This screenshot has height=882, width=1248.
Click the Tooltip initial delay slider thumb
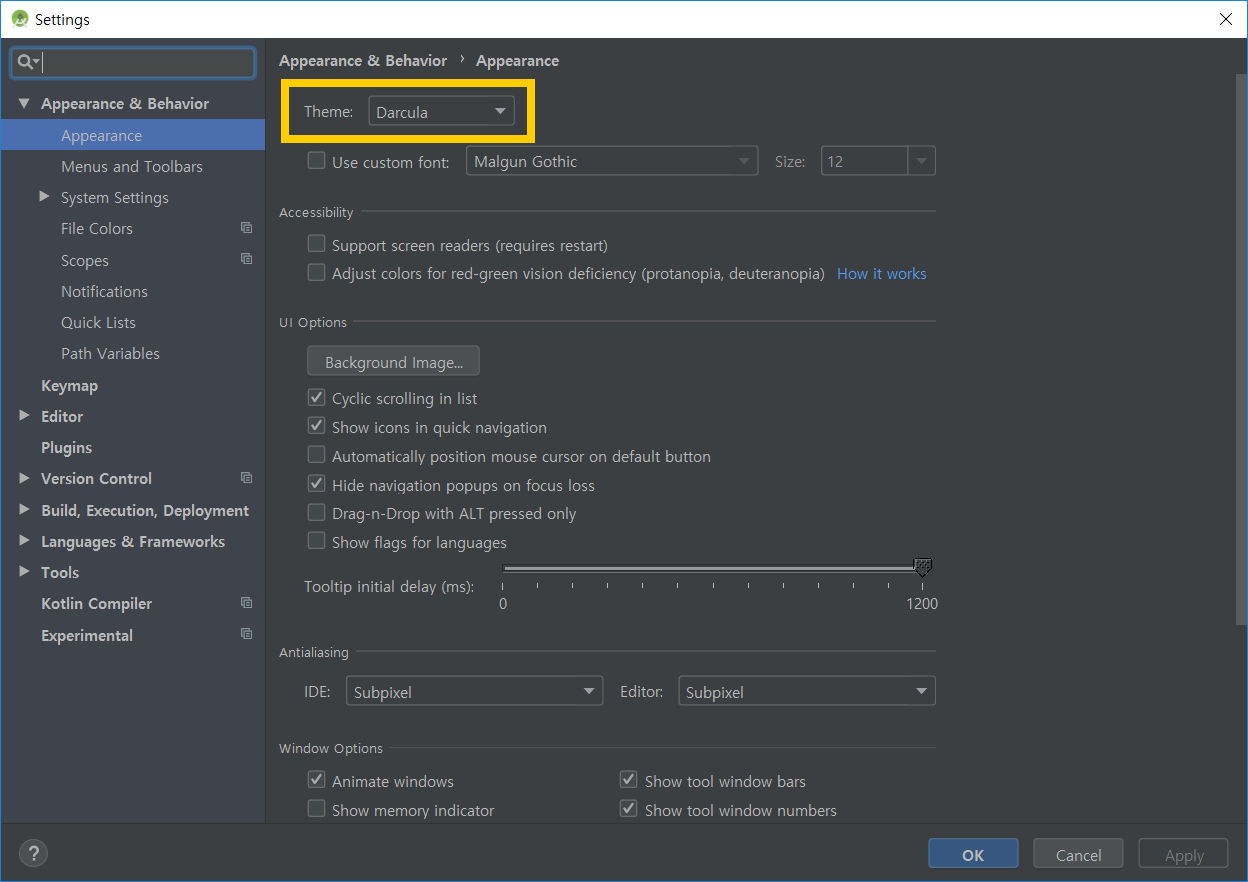click(923, 568)
